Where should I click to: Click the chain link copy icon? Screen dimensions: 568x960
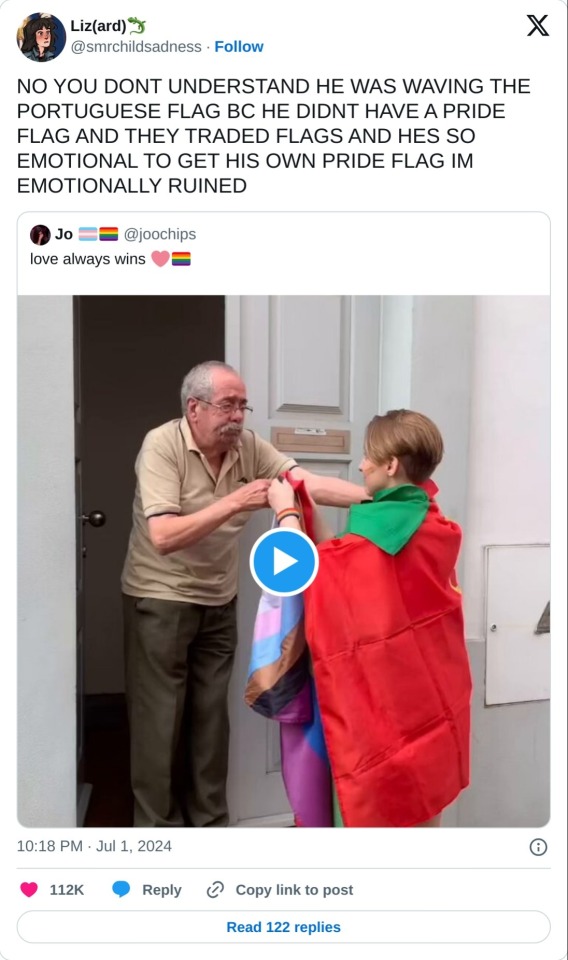tap(215, 889)
